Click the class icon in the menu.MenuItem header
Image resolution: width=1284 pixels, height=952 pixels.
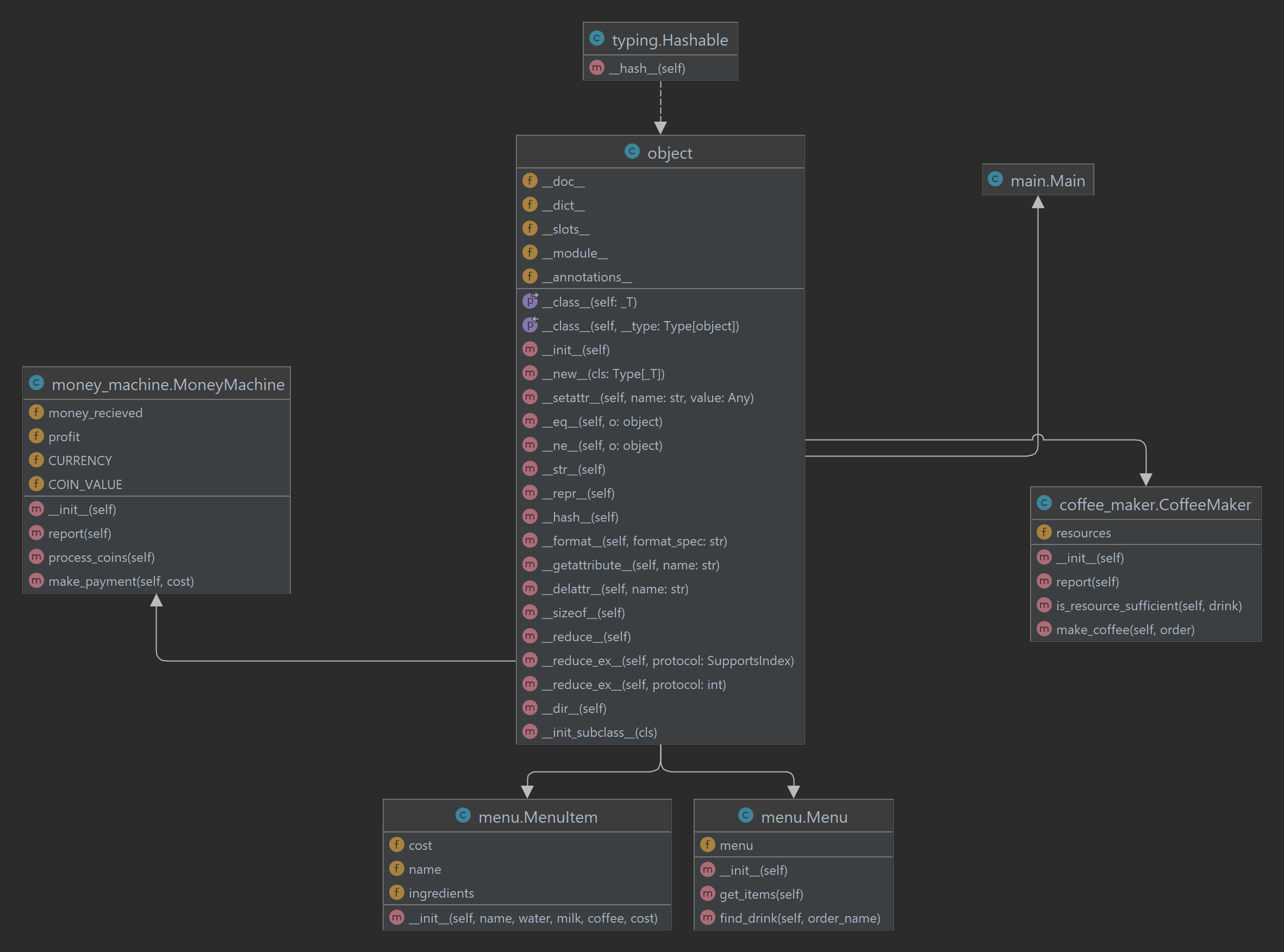click(463, 816)
